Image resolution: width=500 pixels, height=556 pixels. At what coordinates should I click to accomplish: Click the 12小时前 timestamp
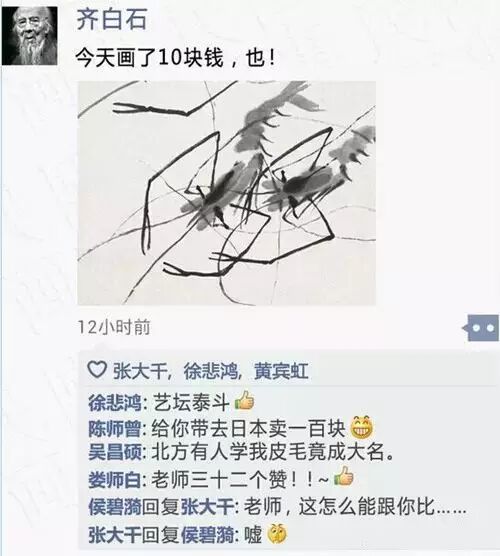click(x=114, y=327)
